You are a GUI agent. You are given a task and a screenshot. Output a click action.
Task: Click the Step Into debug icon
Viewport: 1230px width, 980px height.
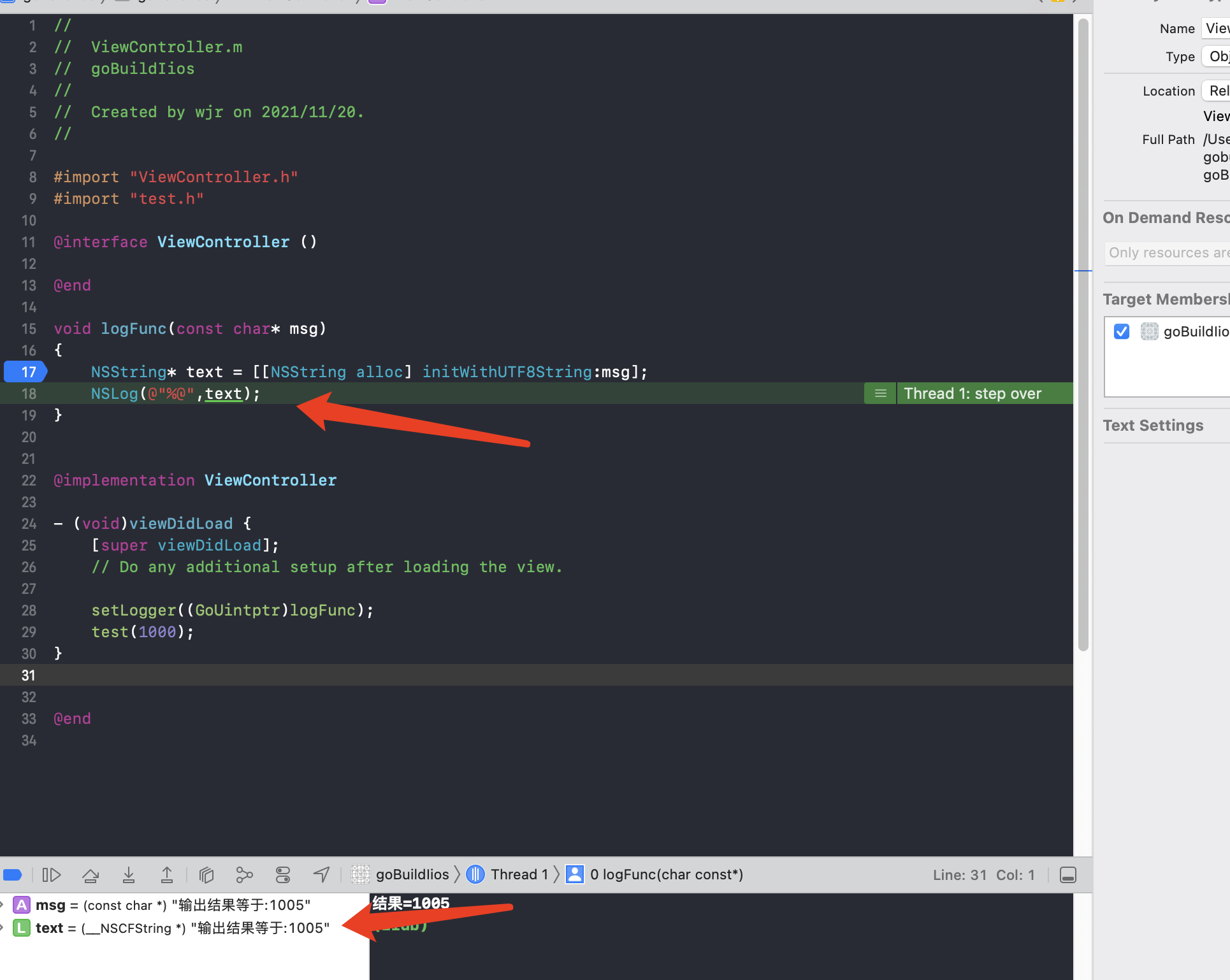[129, 875]
